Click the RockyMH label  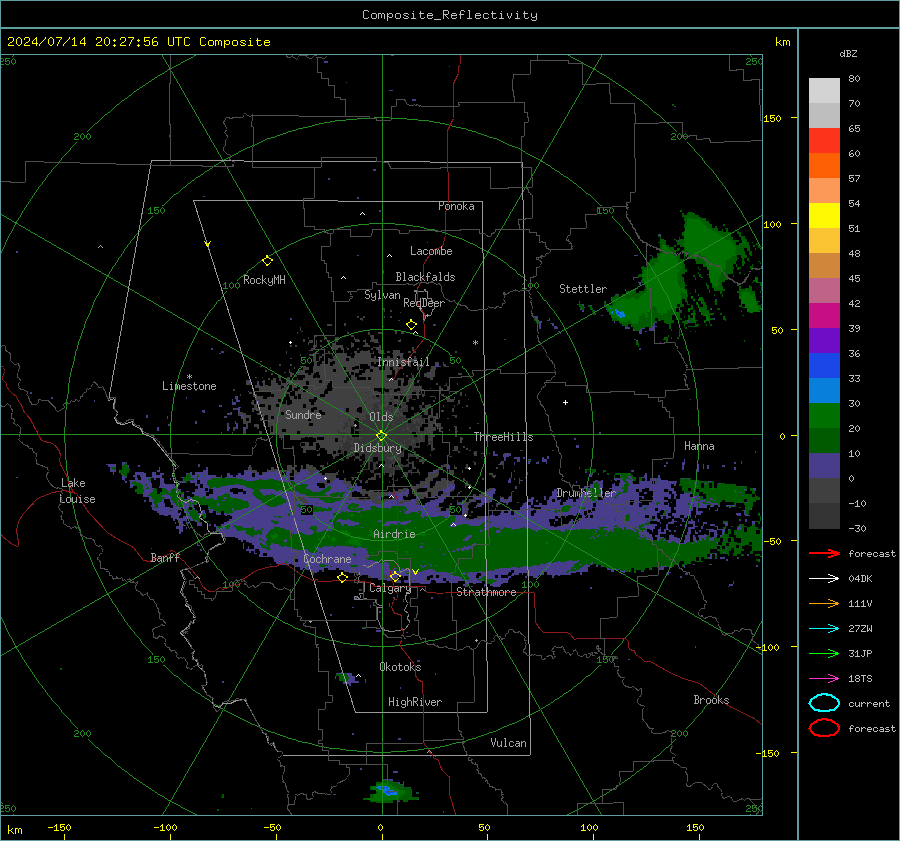(264, 280)
